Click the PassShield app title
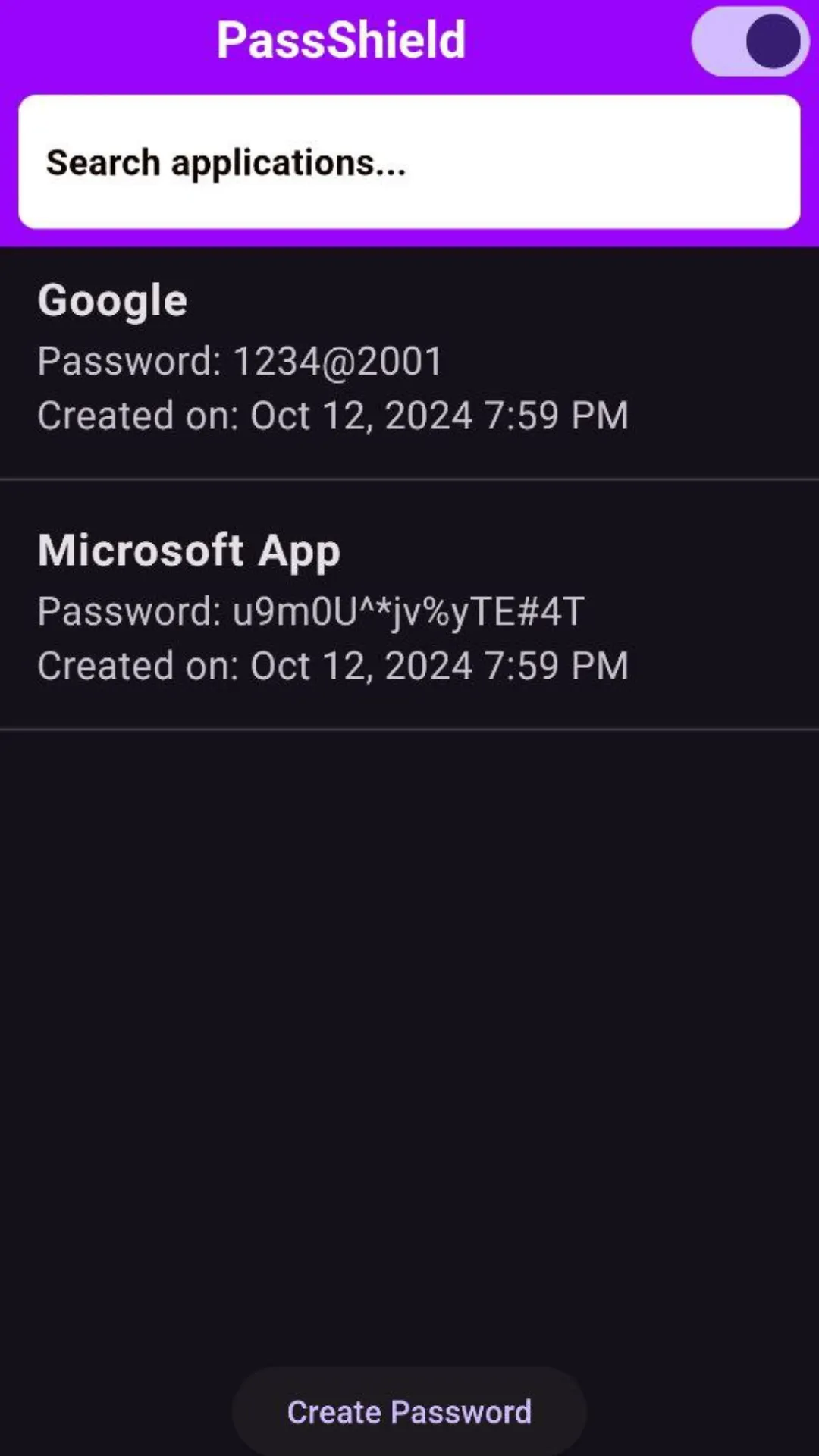This screenshot has width=819, height=1456. click(341, 39)
